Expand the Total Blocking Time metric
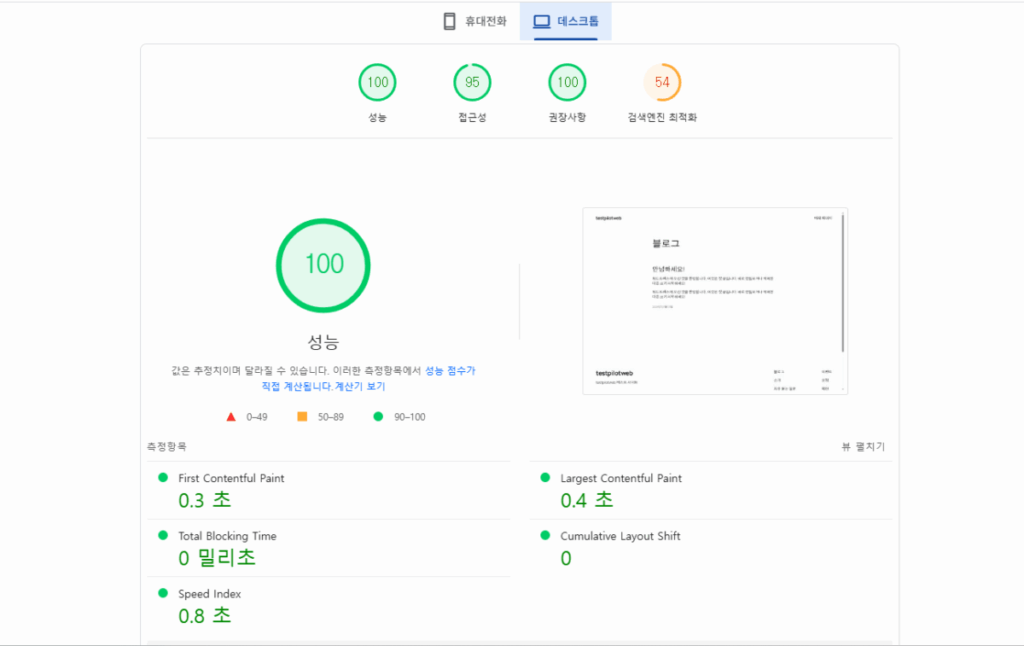This screenshot has height=646, width=1024. point(227,536)
